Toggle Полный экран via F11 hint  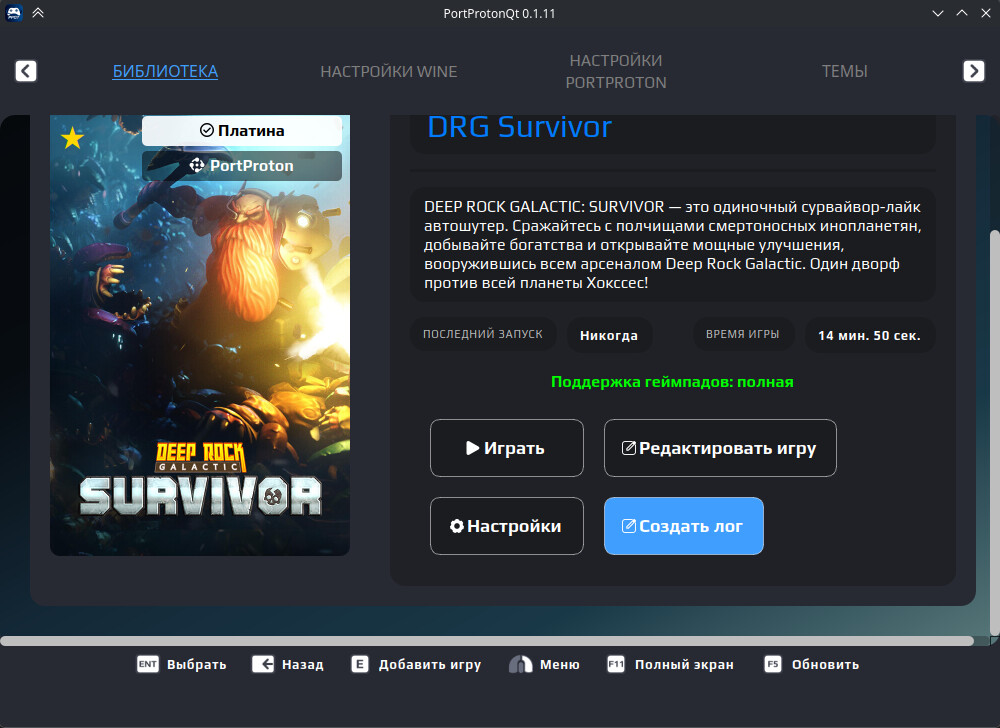616,665
